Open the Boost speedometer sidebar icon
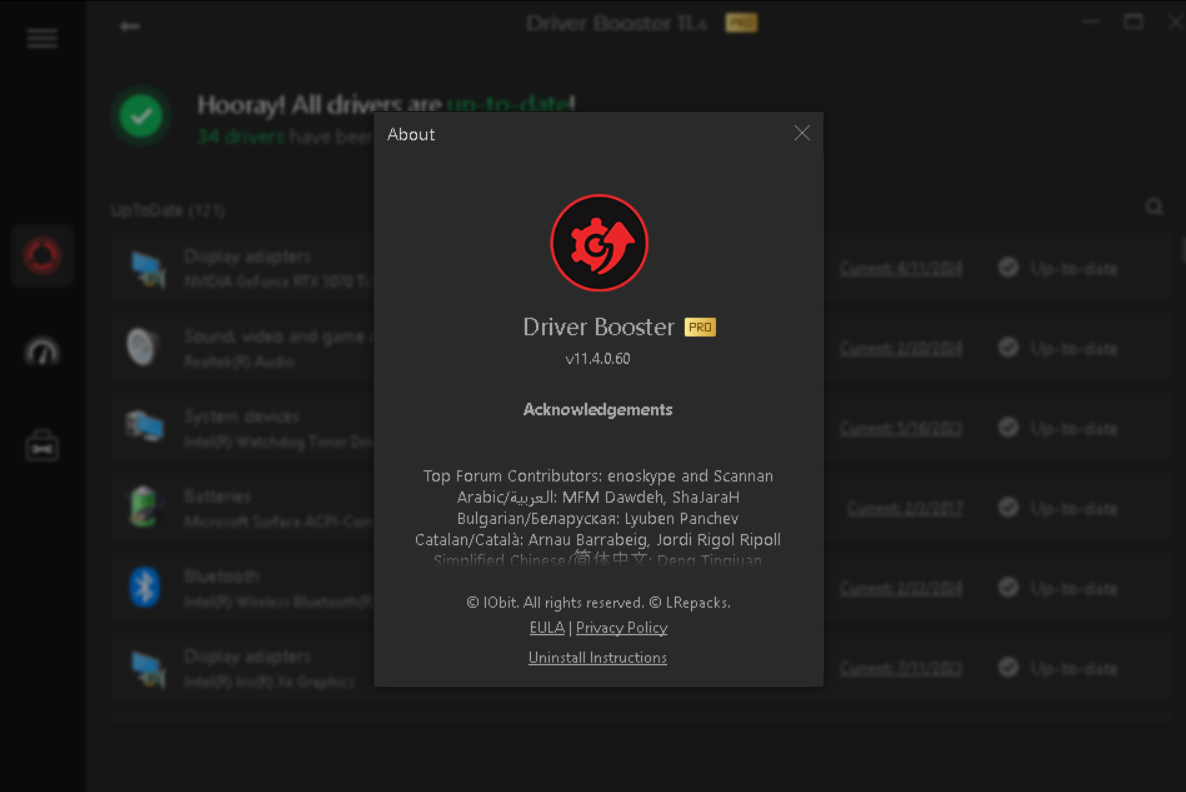This screenshot has height=792, width=1186. (42, 351)
